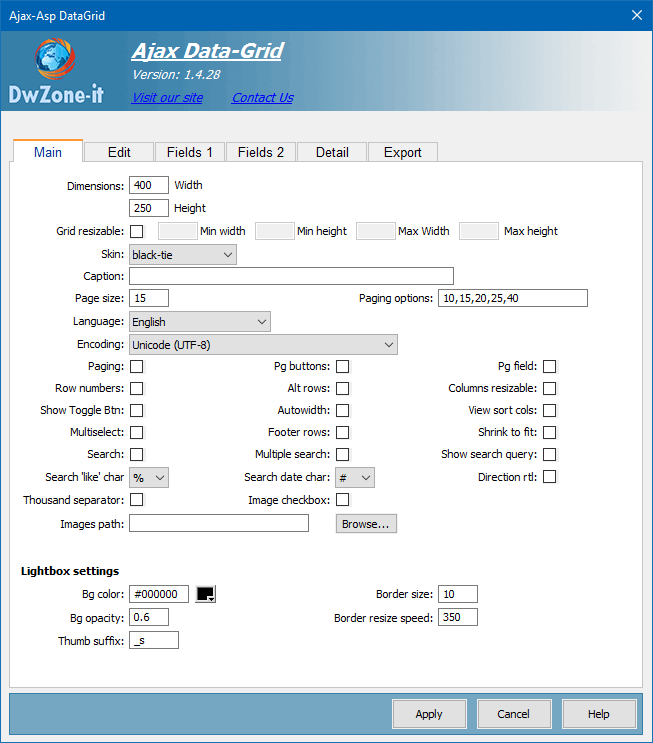
Task: Open the Skin dropdown showing black-tie
Action: tap(182, 255)
